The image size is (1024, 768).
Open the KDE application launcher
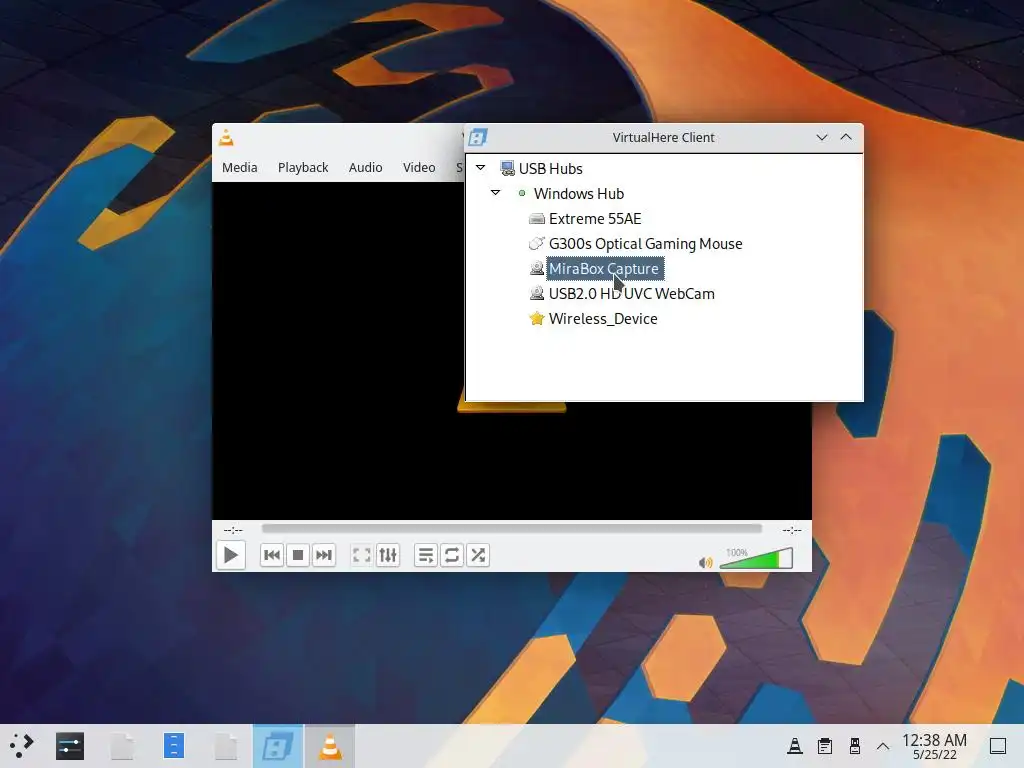pos(21,745)
